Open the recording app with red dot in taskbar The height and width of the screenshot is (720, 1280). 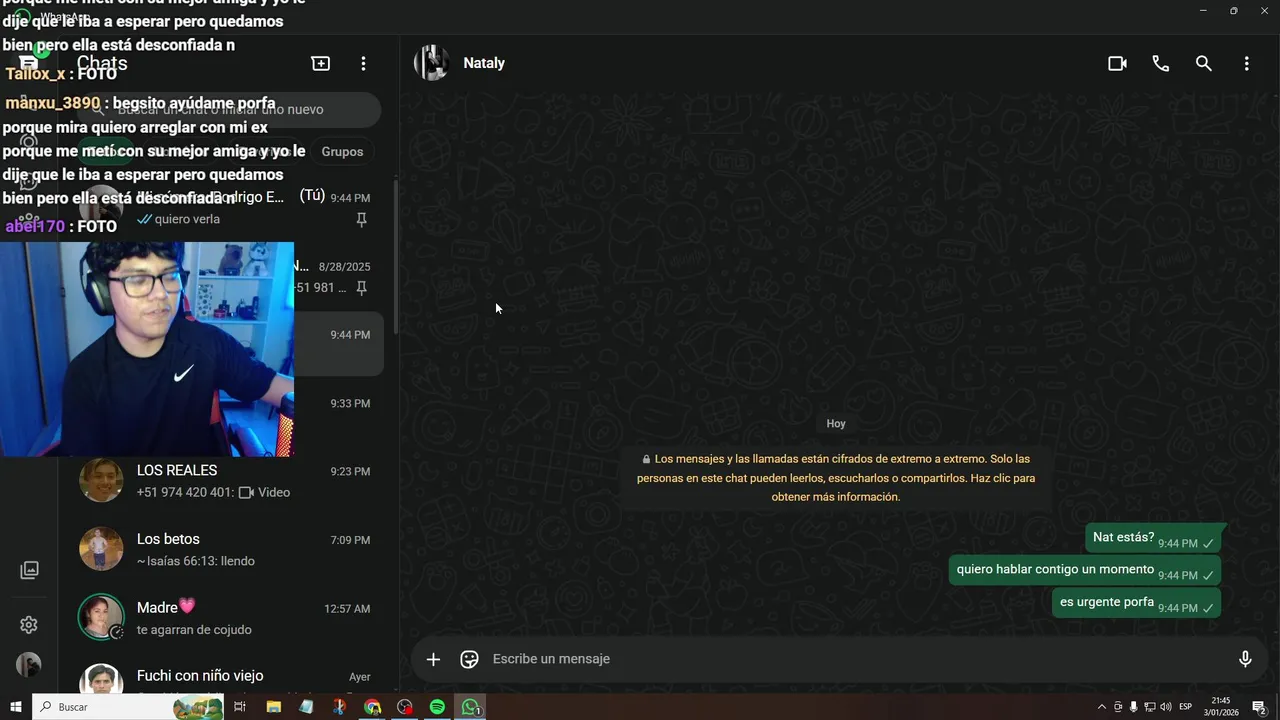(x=404, y=707)
